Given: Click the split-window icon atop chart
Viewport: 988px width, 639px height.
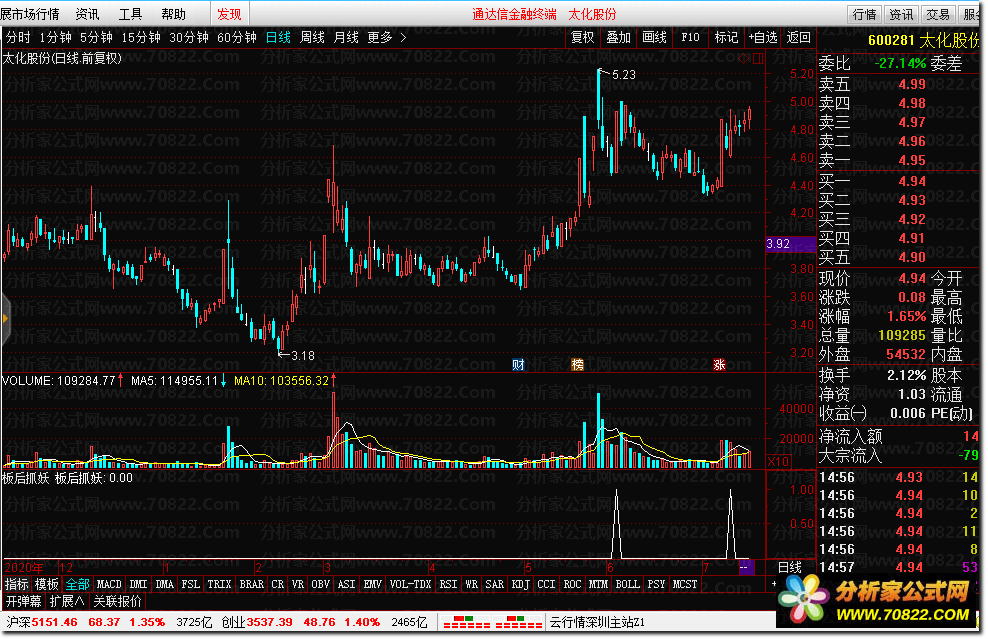Looking at the screenshot, I should point(758,59).
